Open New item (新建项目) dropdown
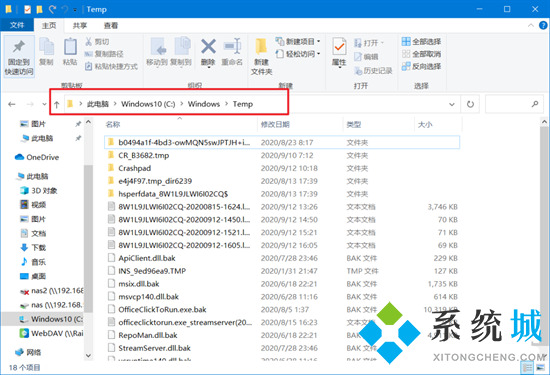 (298, 41)
